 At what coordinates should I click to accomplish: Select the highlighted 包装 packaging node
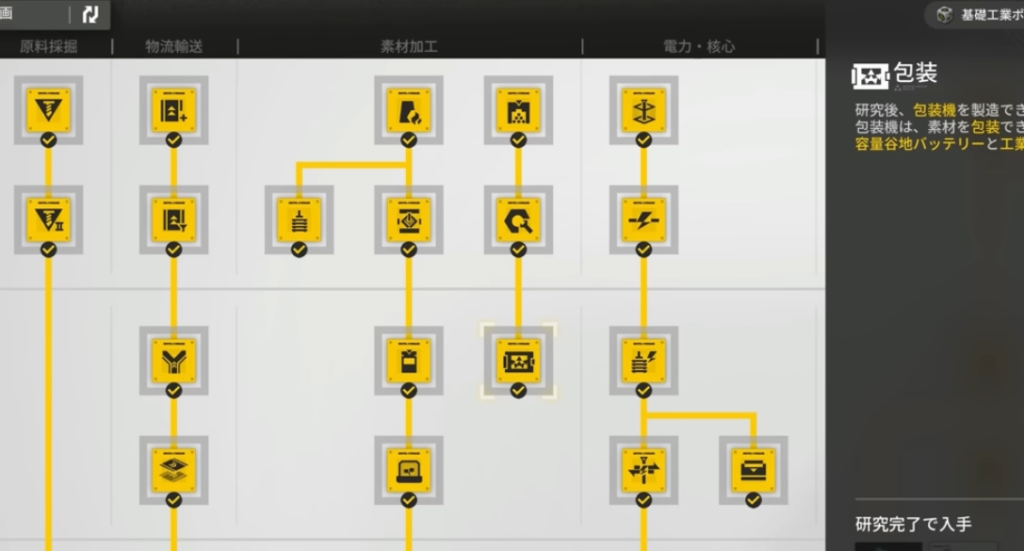[519, 360]
